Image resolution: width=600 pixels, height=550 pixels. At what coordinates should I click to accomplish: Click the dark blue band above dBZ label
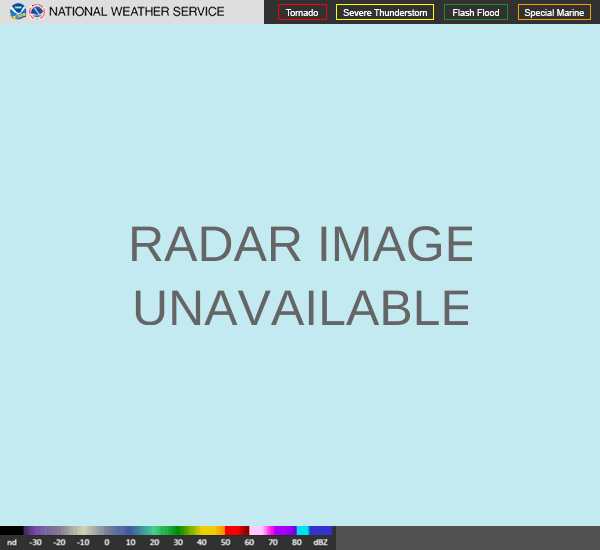pos(320,530)
